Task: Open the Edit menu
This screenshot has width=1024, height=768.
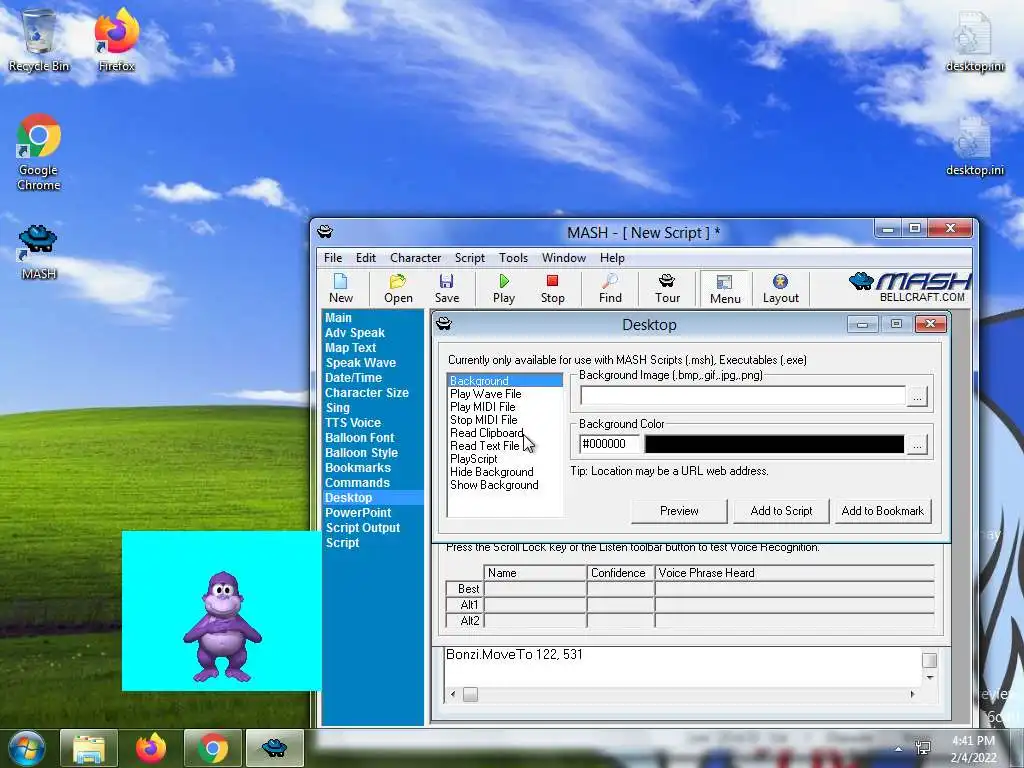Action: click(366, 258)
